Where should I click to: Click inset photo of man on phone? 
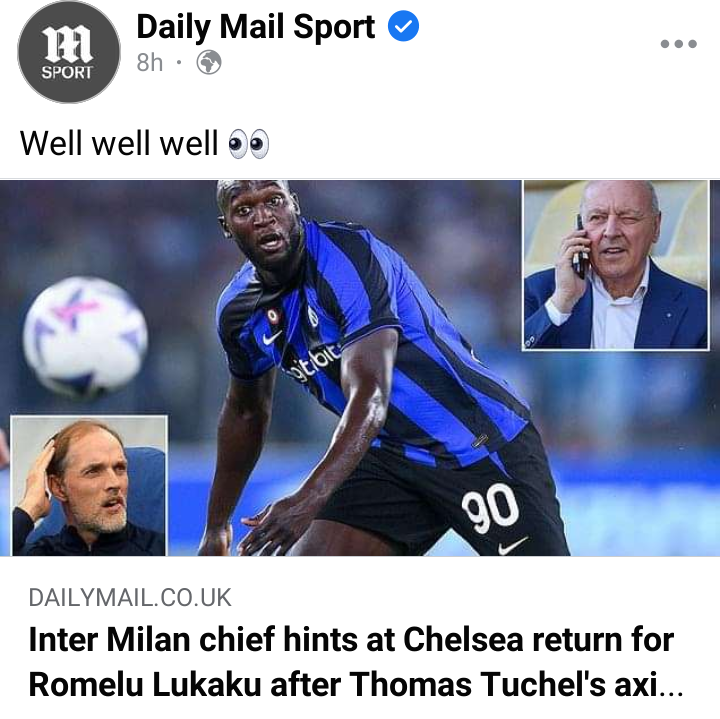(616, 265)
